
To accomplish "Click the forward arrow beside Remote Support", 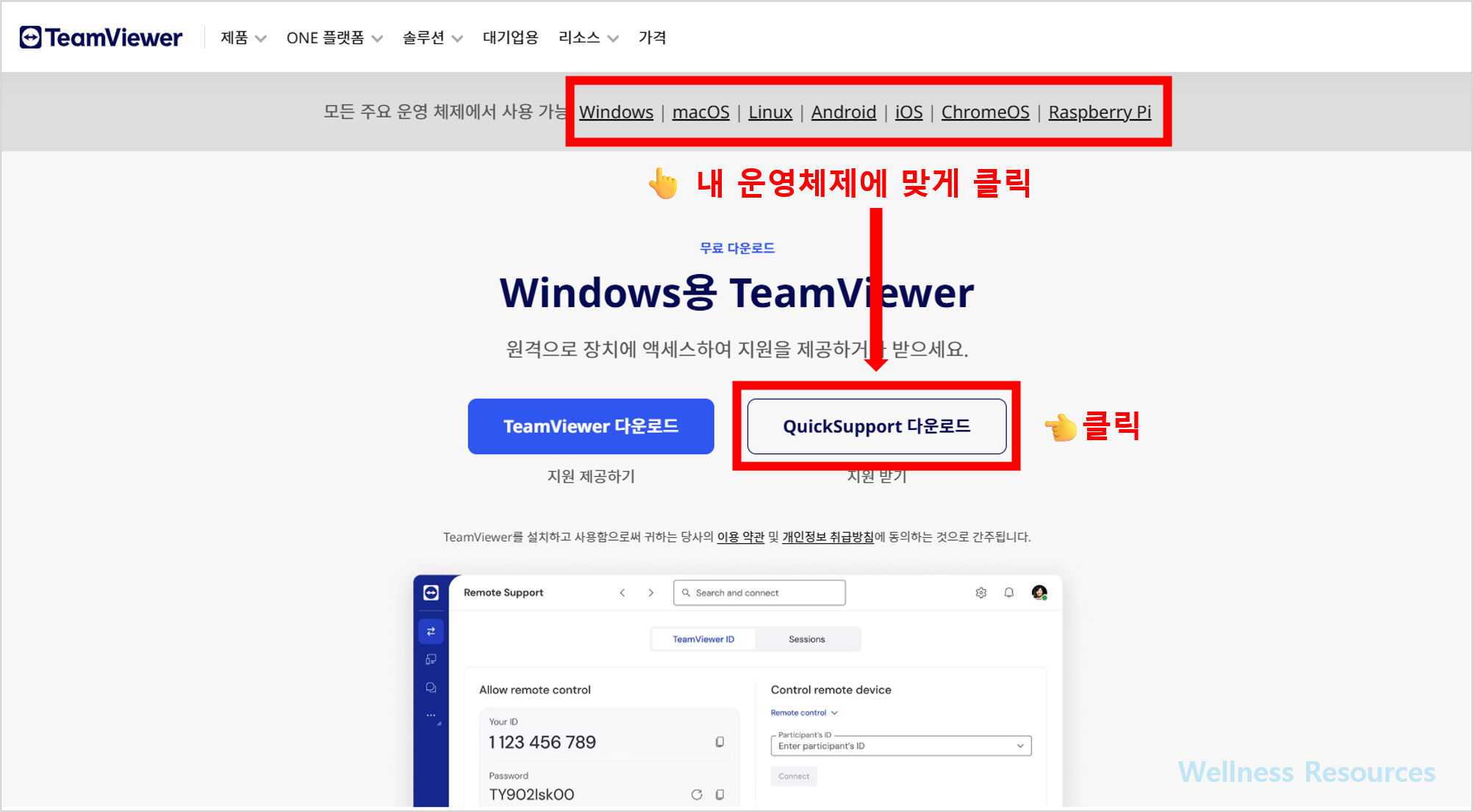I will pyautogui.click(x=651, y=593).
